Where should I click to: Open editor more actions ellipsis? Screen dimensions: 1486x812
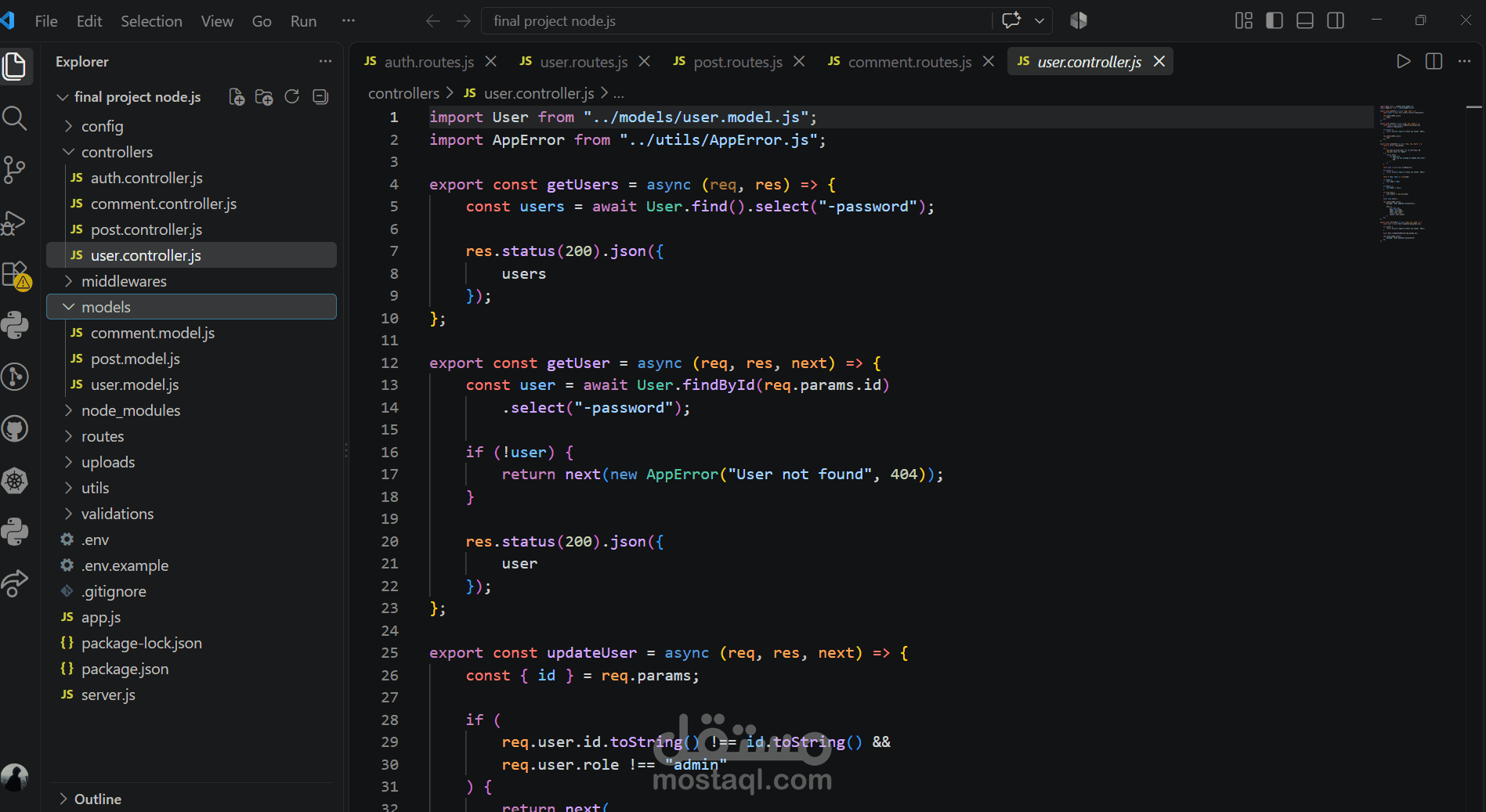[1464, 61]
